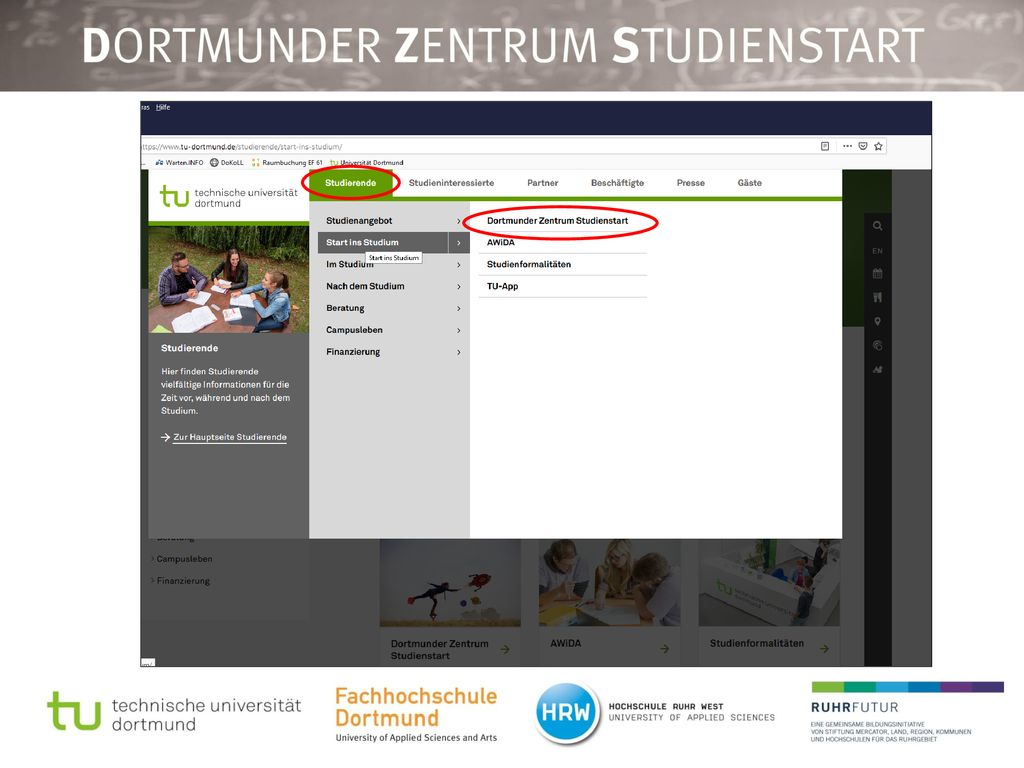Click the arrow on the AWiDA card
The image size is (1024, 768).
(x=664, y=648)
